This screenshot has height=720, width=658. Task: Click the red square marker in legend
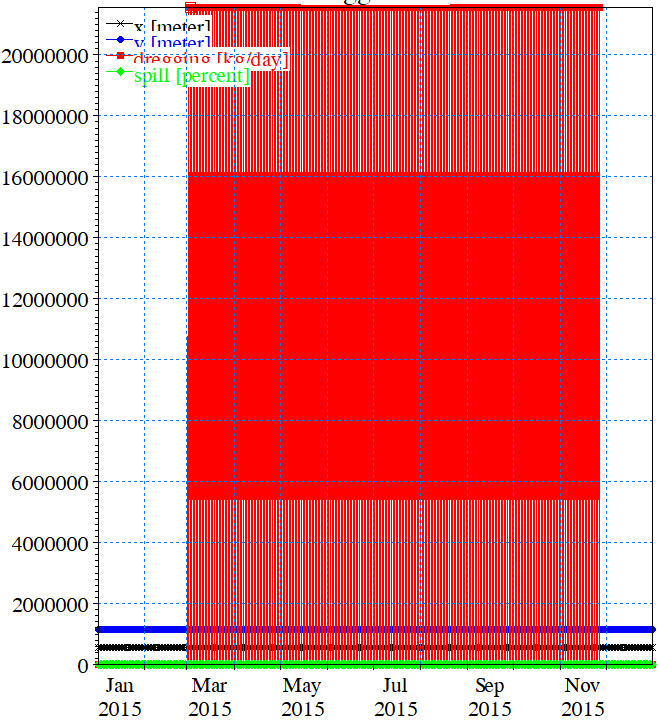pos(119,57)
